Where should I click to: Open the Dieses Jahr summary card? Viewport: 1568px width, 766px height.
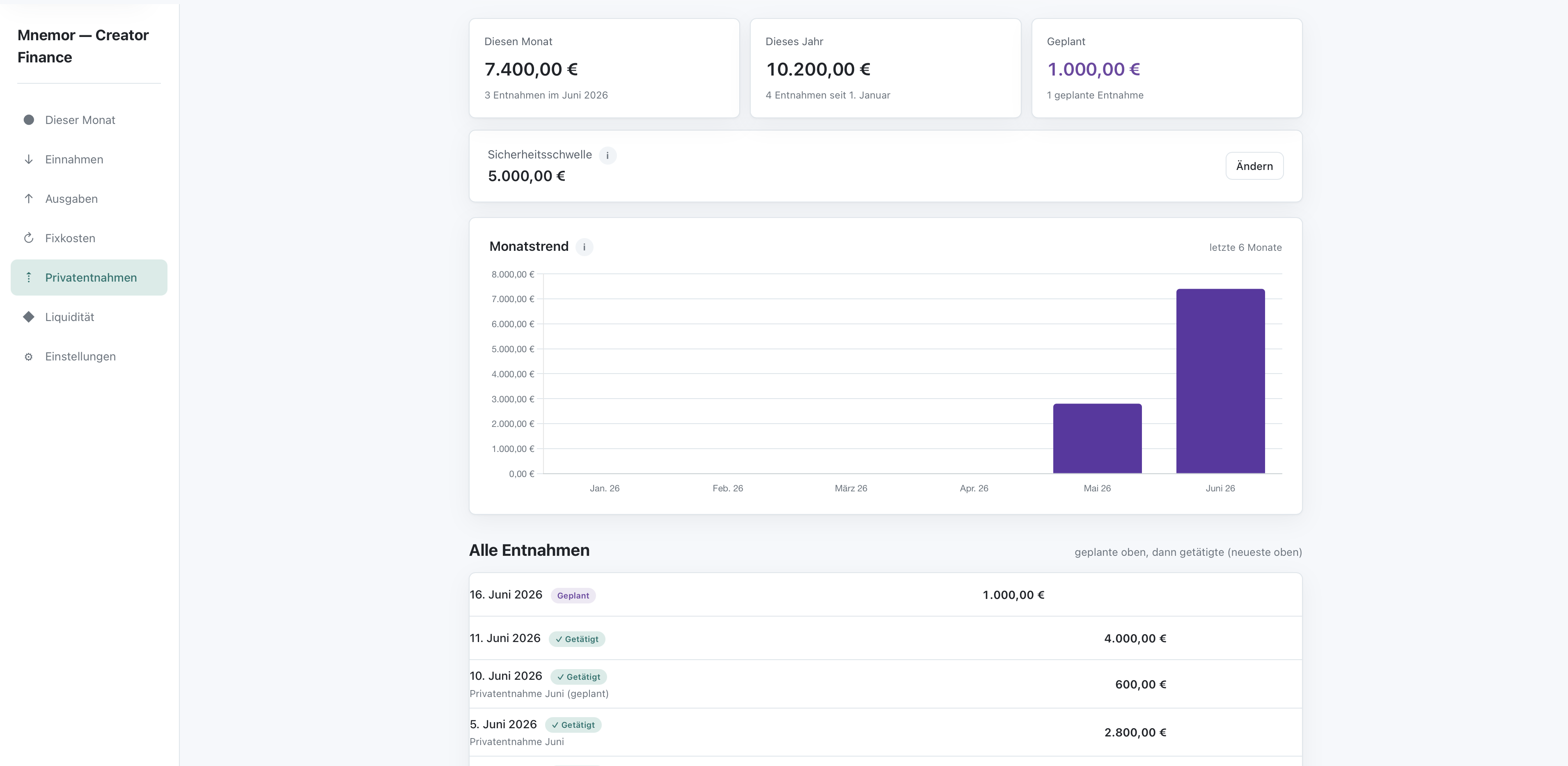point(885,68)
